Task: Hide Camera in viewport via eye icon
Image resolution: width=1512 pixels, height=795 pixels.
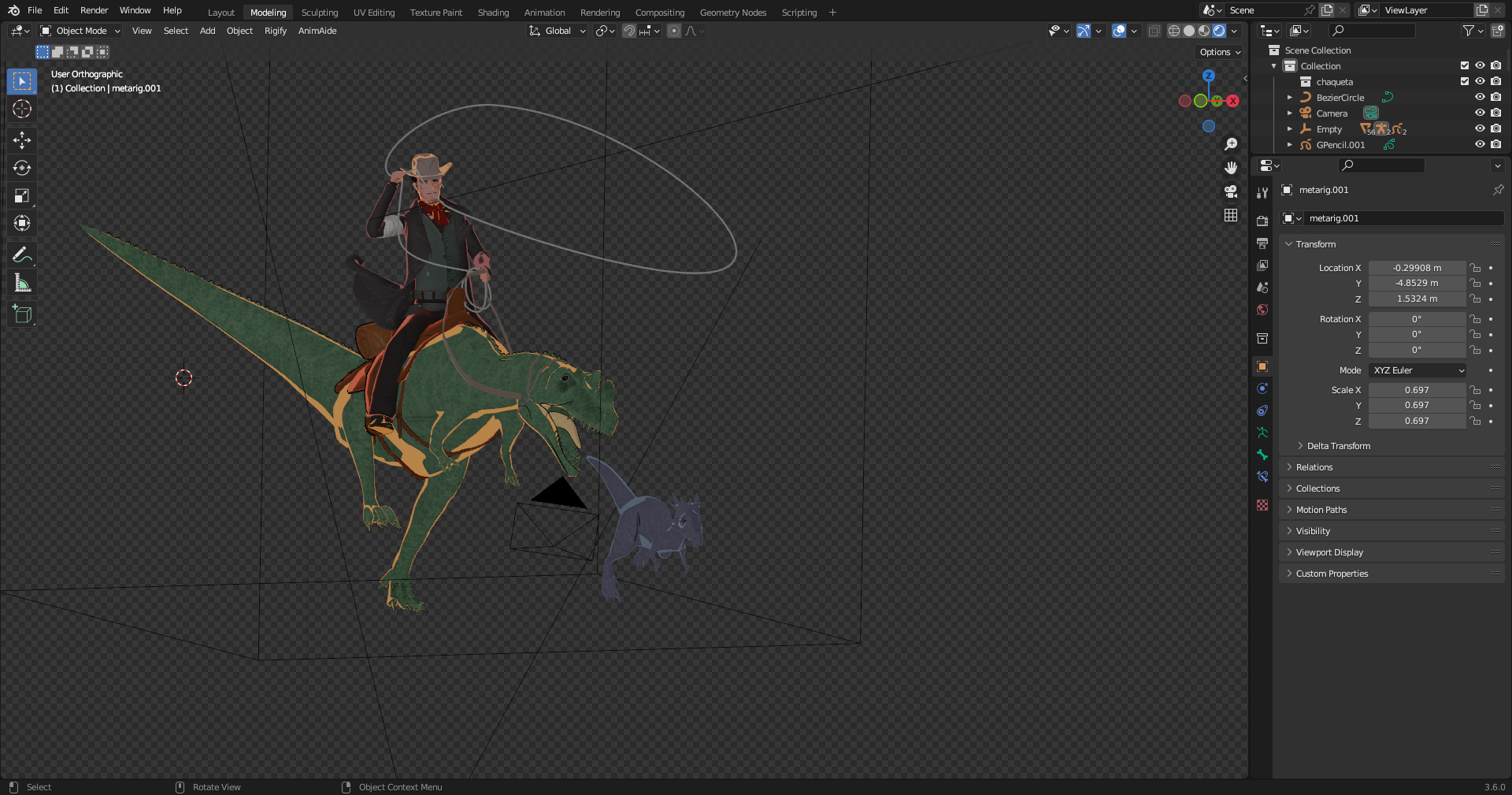Action: point(1480,113)
